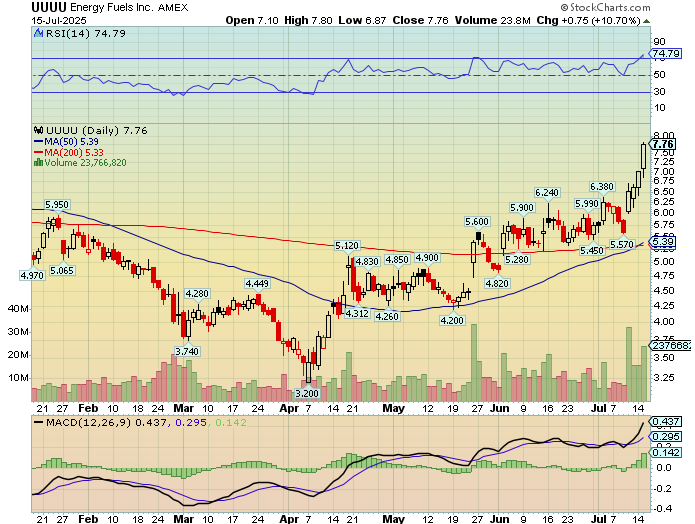
Task: Click the 5.990 price label
Action: pyautogui.click(x=587, y=203)
